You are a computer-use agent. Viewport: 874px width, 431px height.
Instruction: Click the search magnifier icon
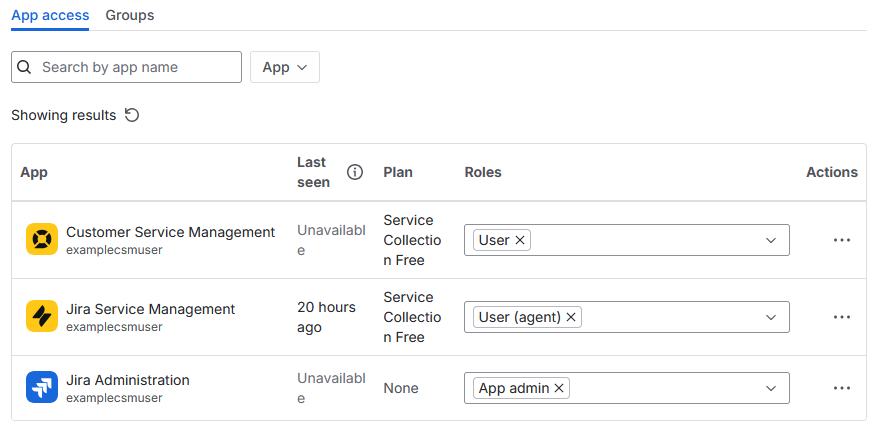[25, 67]
